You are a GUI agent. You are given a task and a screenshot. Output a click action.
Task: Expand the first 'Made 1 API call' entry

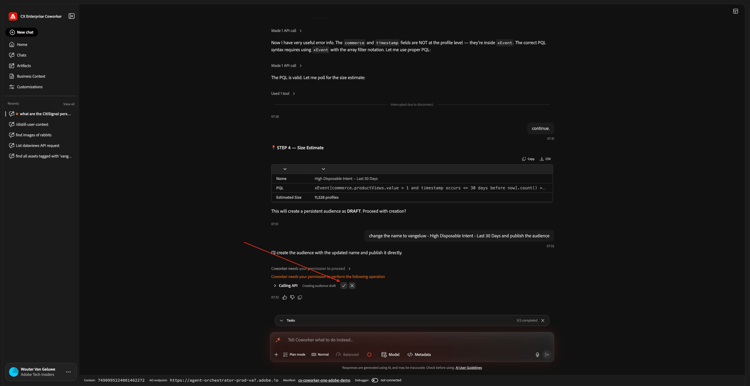click(287, 31)
